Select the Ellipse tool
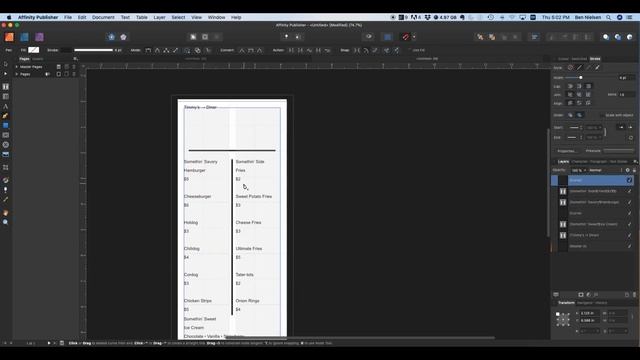The width and height of the screenshot is (640, 360). (5, 145)
